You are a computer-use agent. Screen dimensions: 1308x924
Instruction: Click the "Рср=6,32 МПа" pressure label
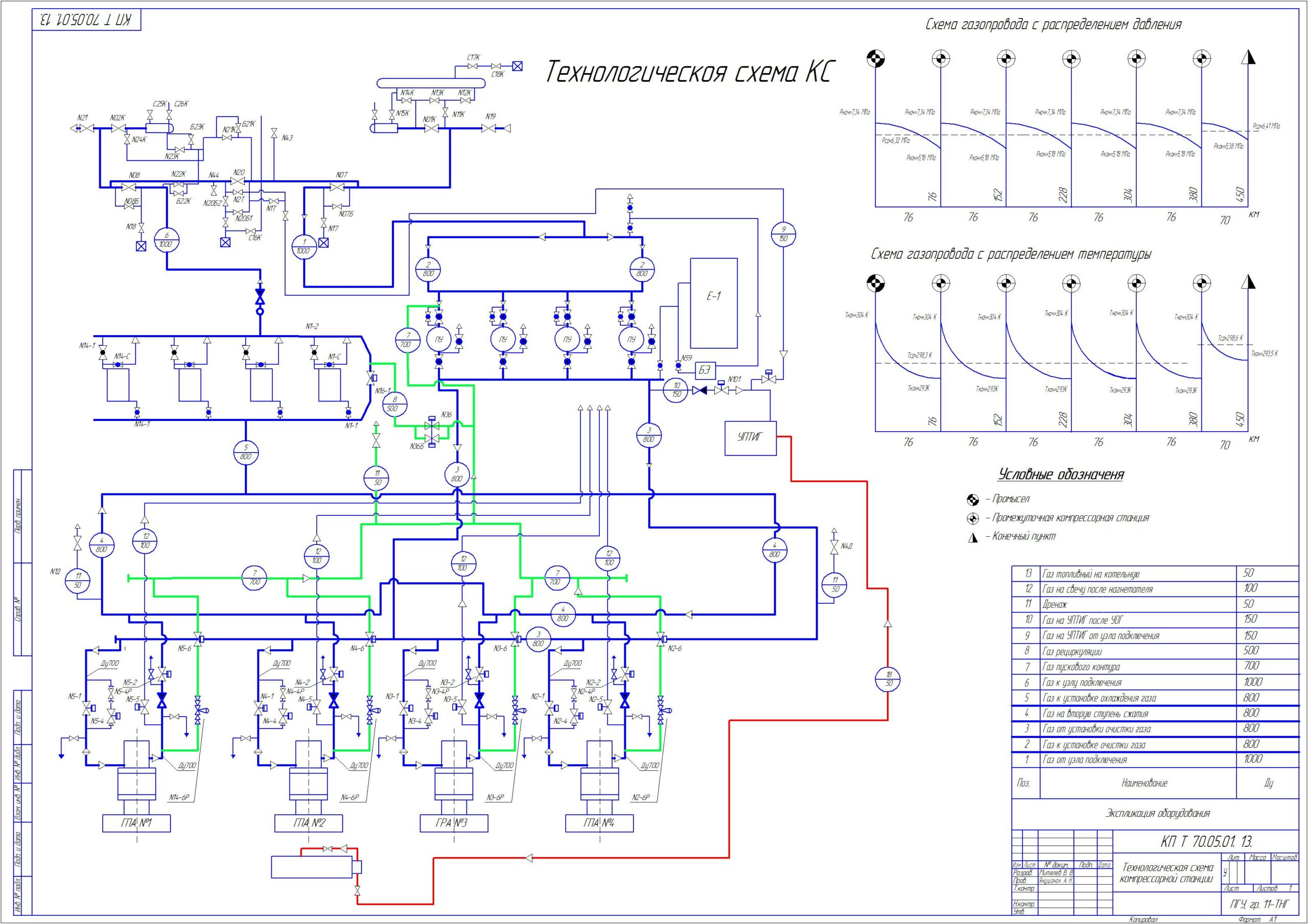(x=896, y=140)
